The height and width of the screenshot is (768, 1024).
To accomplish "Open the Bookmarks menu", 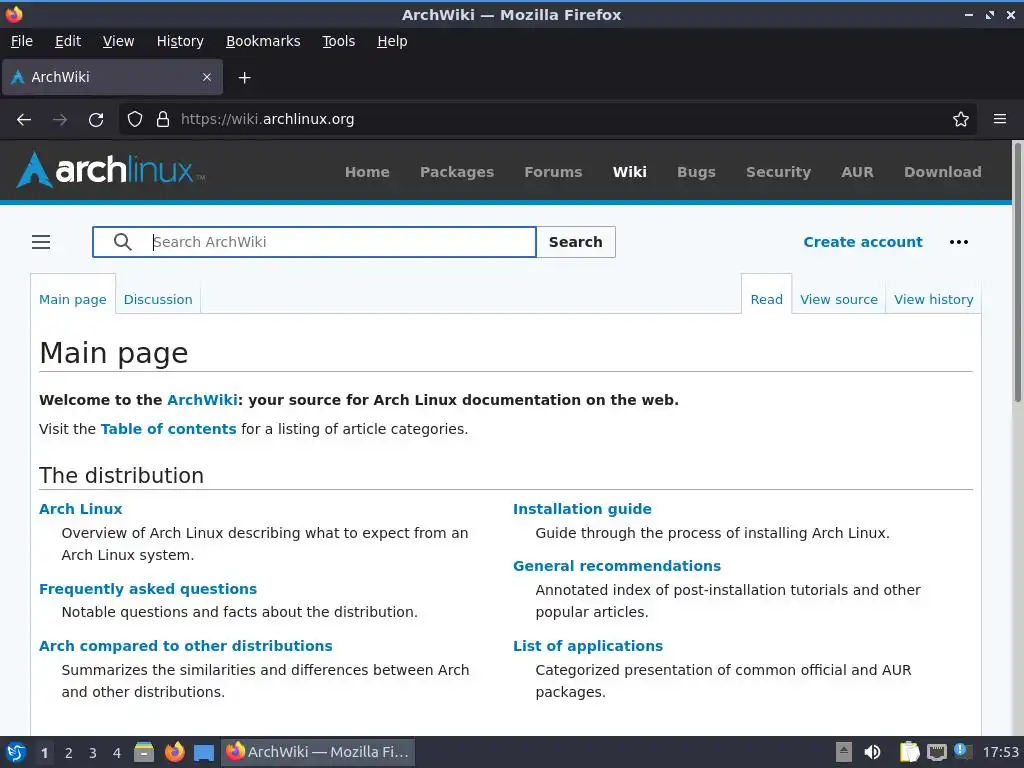I will point(263,41).
